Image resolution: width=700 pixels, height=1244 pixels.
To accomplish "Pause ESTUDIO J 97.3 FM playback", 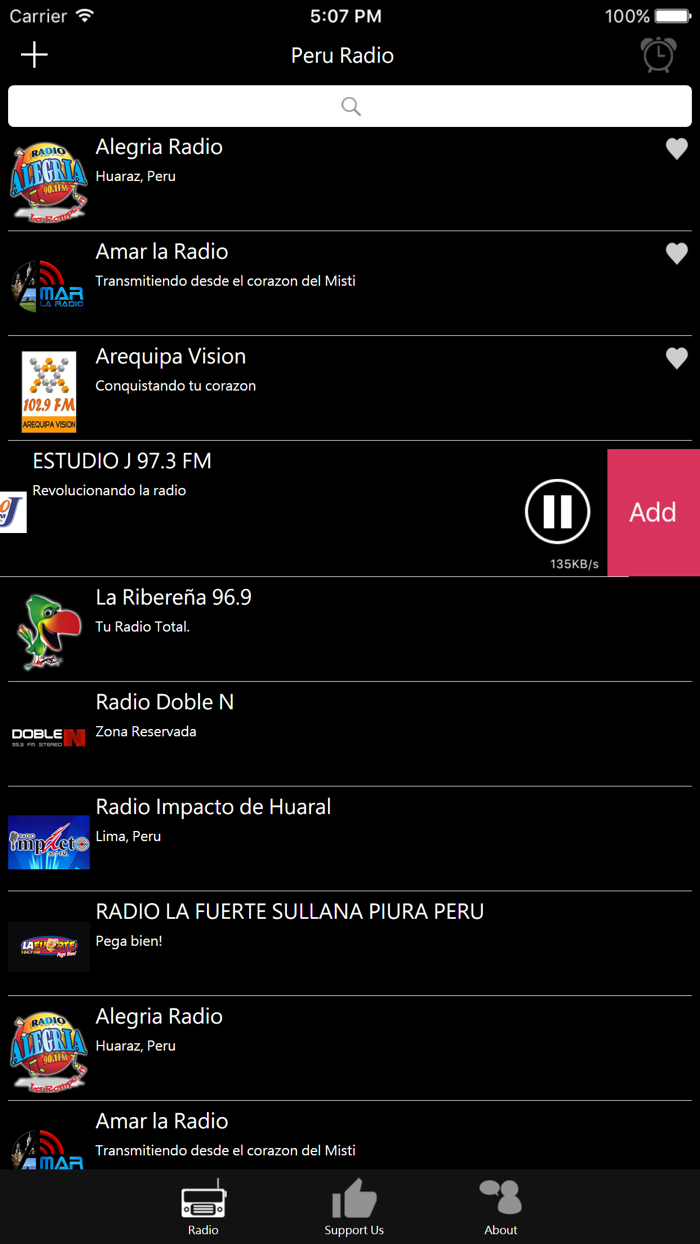I will tap(557, 512).
